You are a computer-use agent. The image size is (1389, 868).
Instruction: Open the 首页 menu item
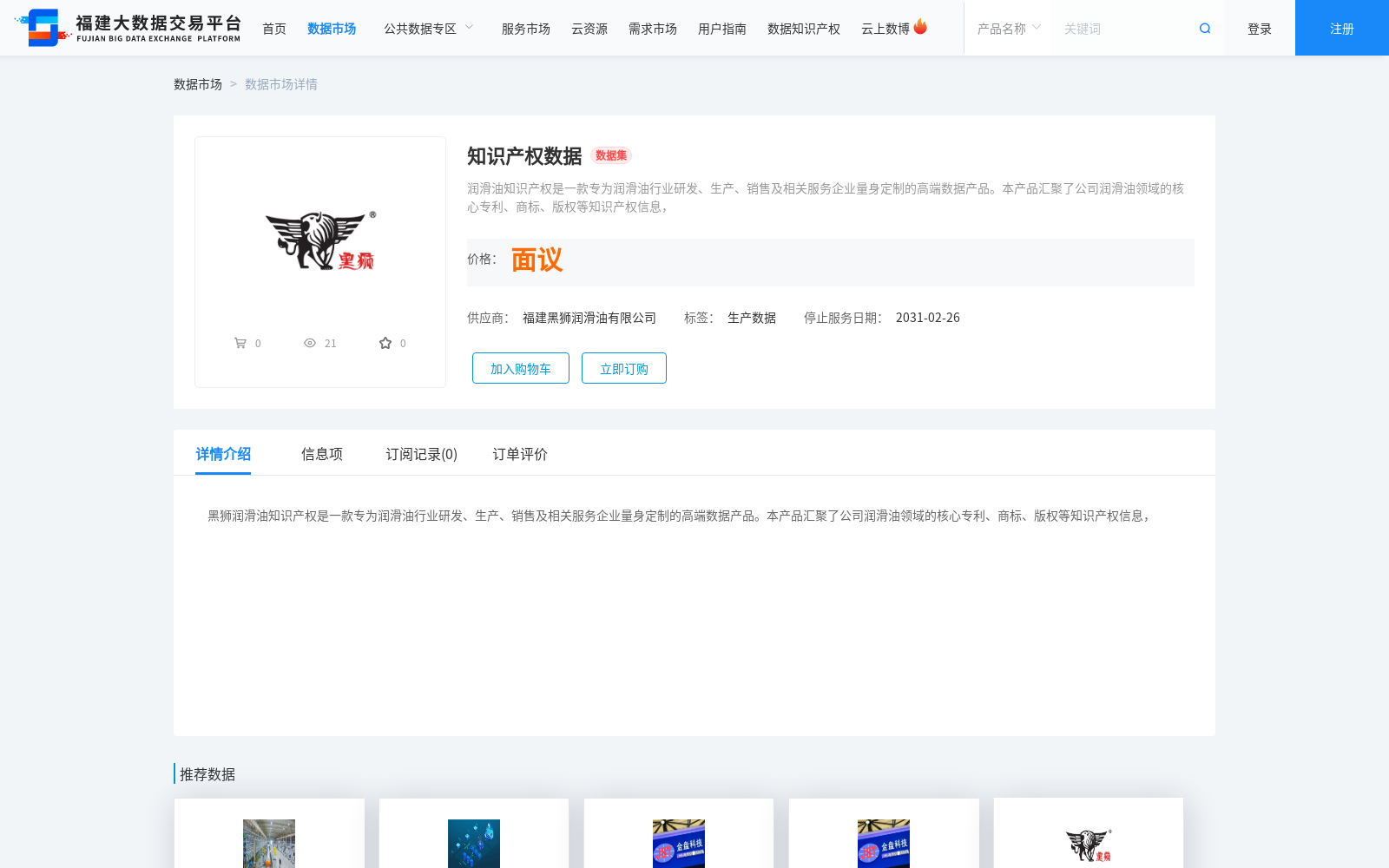274,29
